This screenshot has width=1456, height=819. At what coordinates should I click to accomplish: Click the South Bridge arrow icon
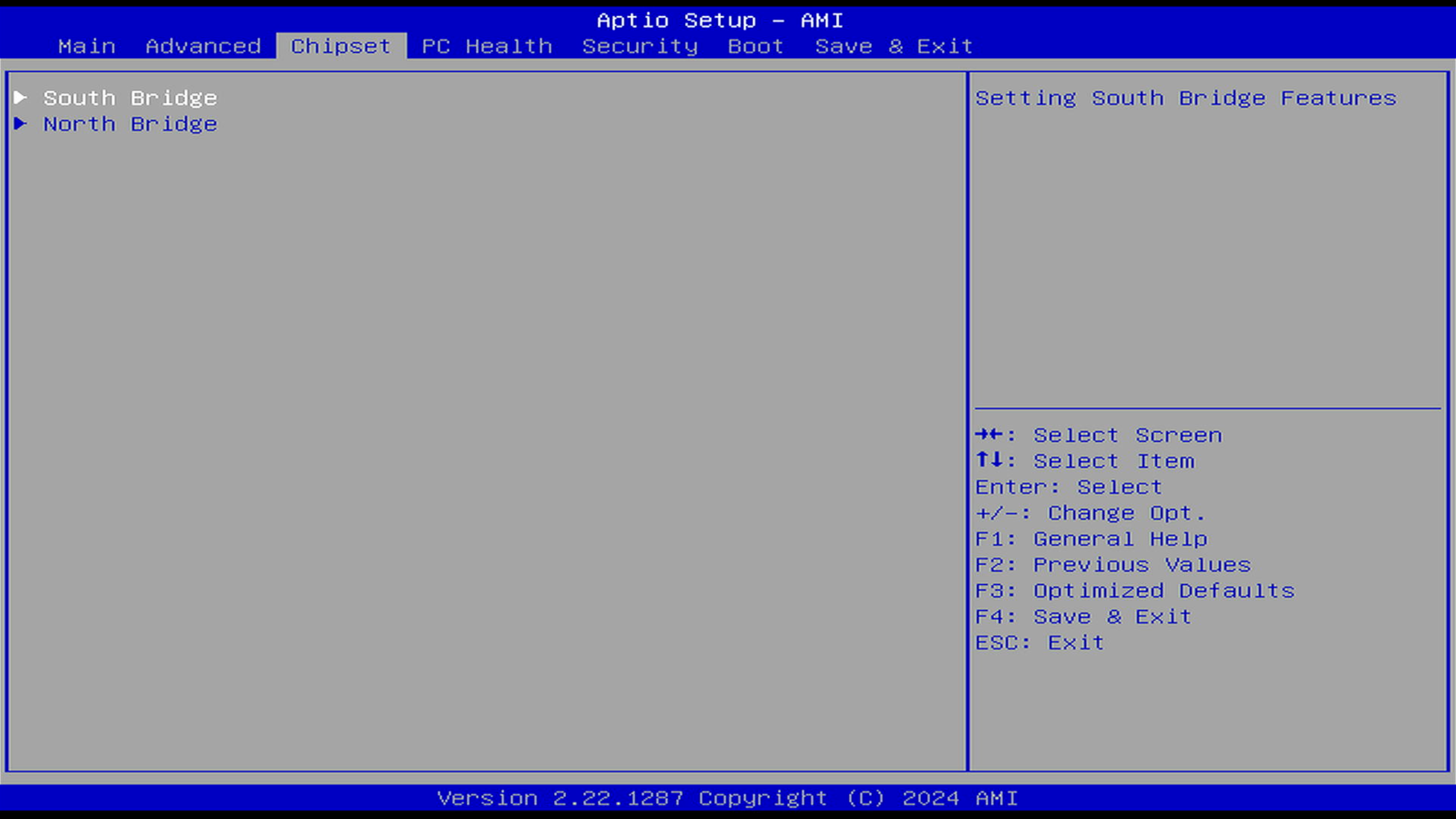click(20, 98)
